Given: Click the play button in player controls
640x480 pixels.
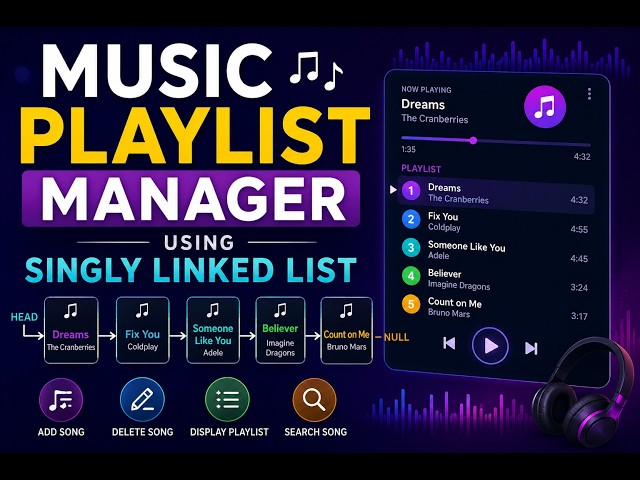Looking at the screenshot, I should (x=490, y=346).
